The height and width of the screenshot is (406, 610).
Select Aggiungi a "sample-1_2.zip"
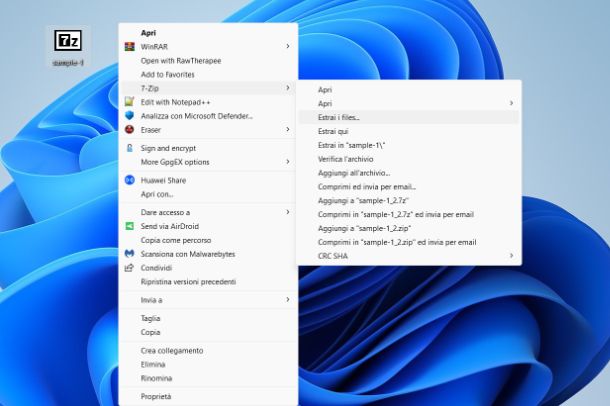409,228
